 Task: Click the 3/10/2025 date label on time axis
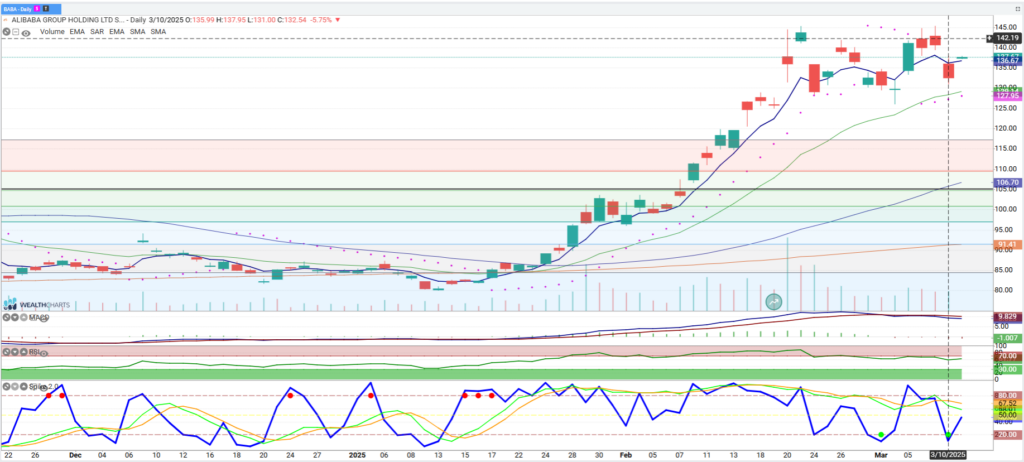click(x=948, y=454)
